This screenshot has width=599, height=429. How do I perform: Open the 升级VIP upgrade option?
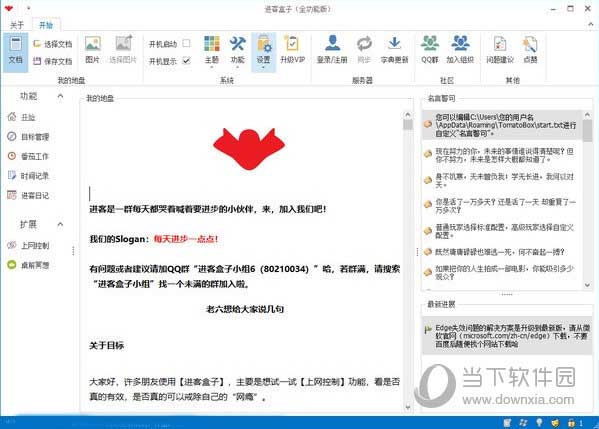(292, 50)
